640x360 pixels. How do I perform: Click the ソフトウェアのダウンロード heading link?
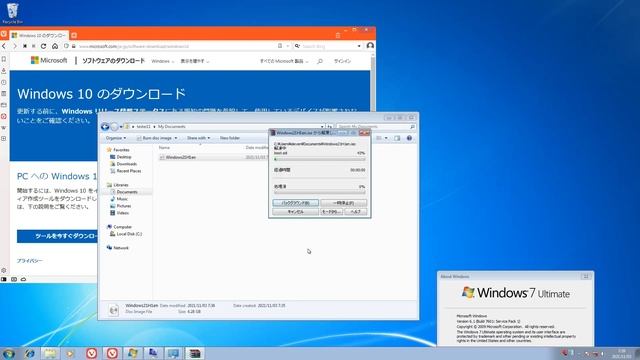tap(113, 61)
